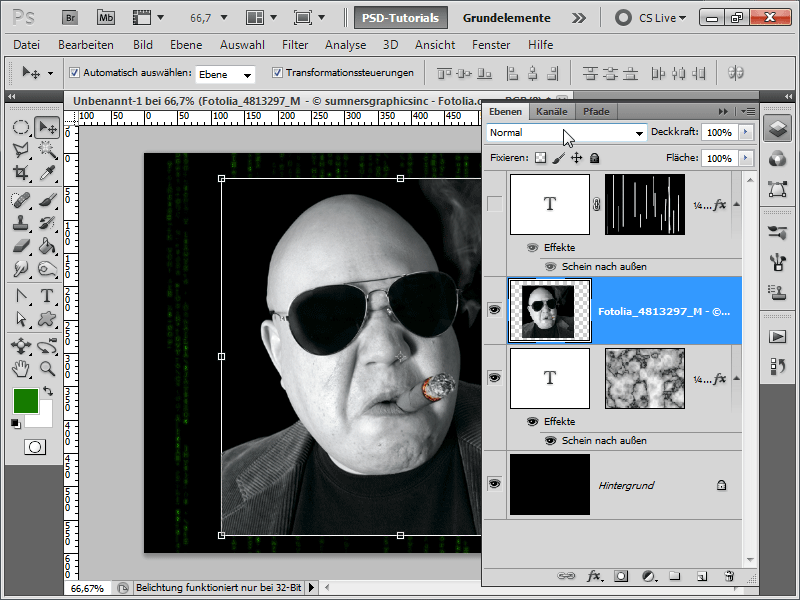Hide Schein nach außen on marble layer

tap(551, 440)
